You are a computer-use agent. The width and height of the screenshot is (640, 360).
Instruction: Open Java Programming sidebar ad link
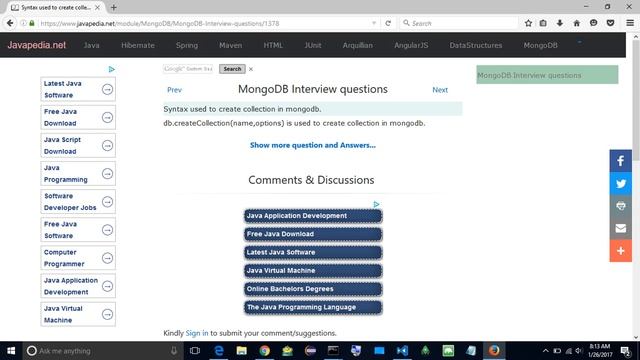tap(78, 173)
